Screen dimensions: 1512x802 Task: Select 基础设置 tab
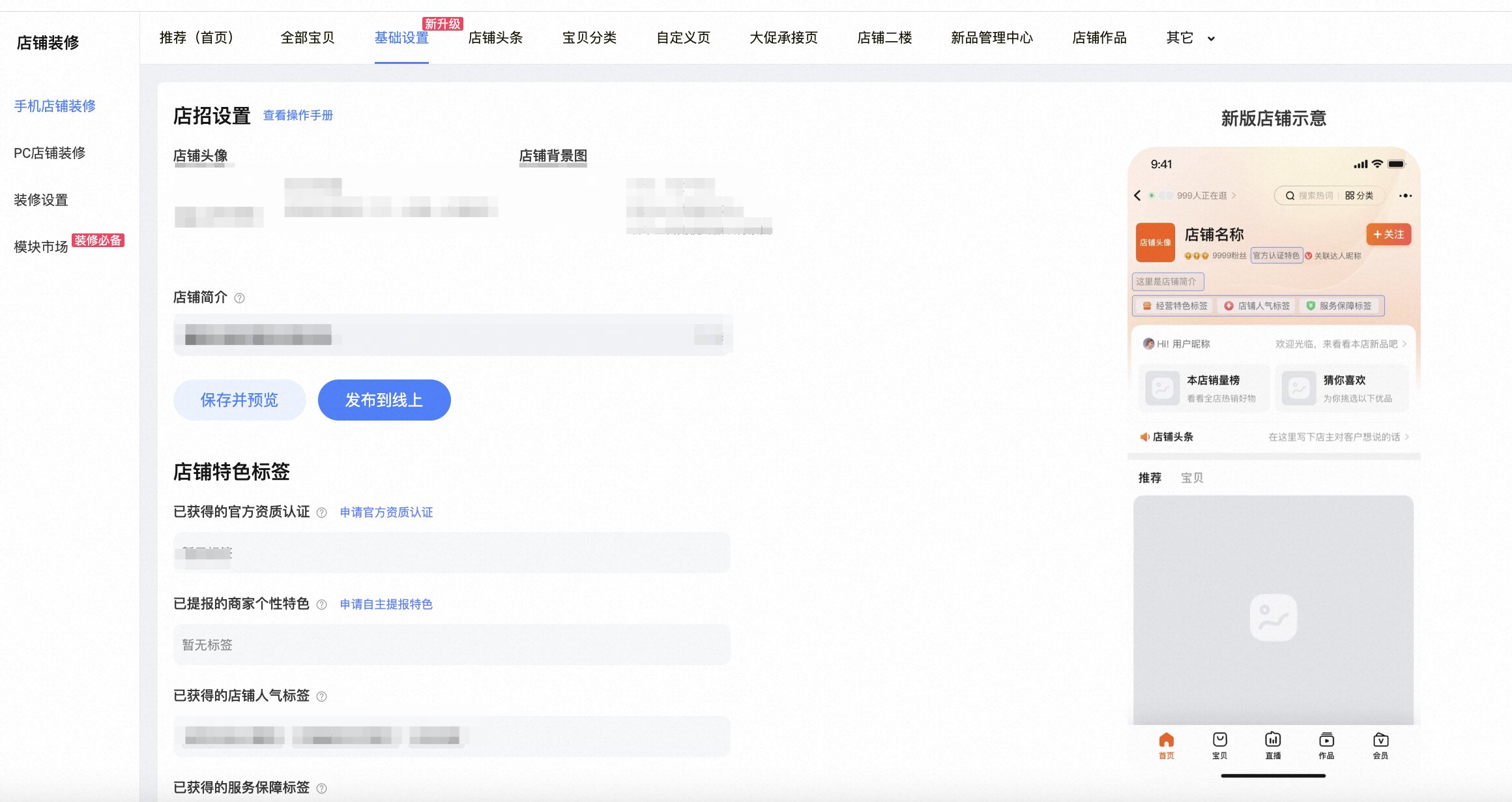[401, 38]
